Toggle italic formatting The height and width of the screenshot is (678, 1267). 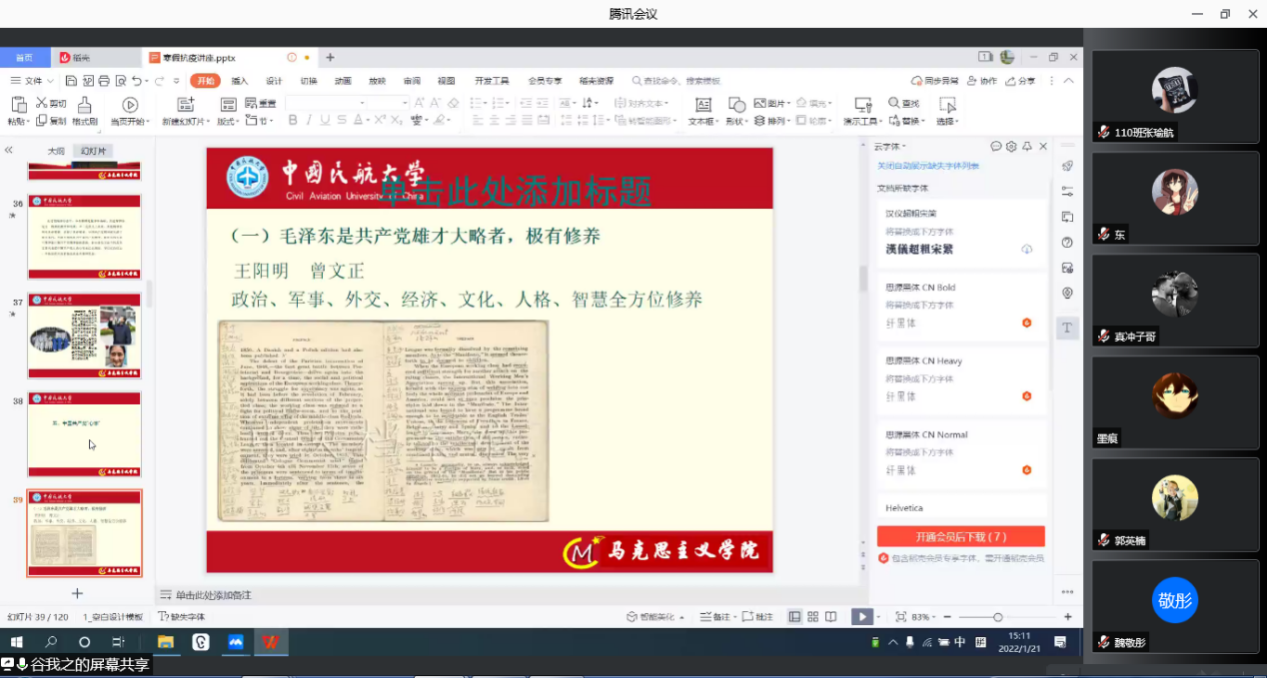[309, 120]
